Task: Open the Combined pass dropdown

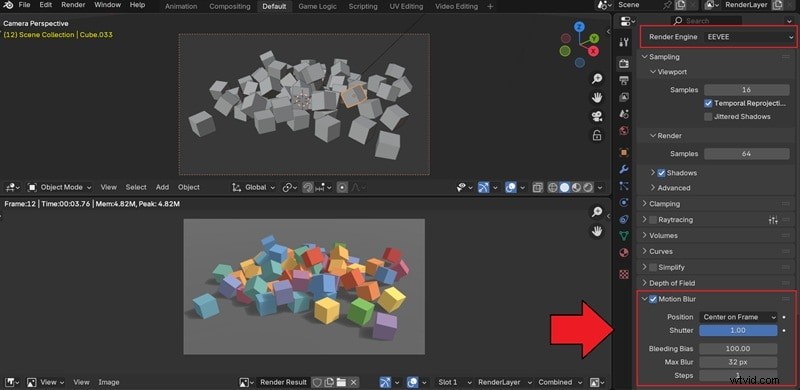Action: (x=559, y=382)
